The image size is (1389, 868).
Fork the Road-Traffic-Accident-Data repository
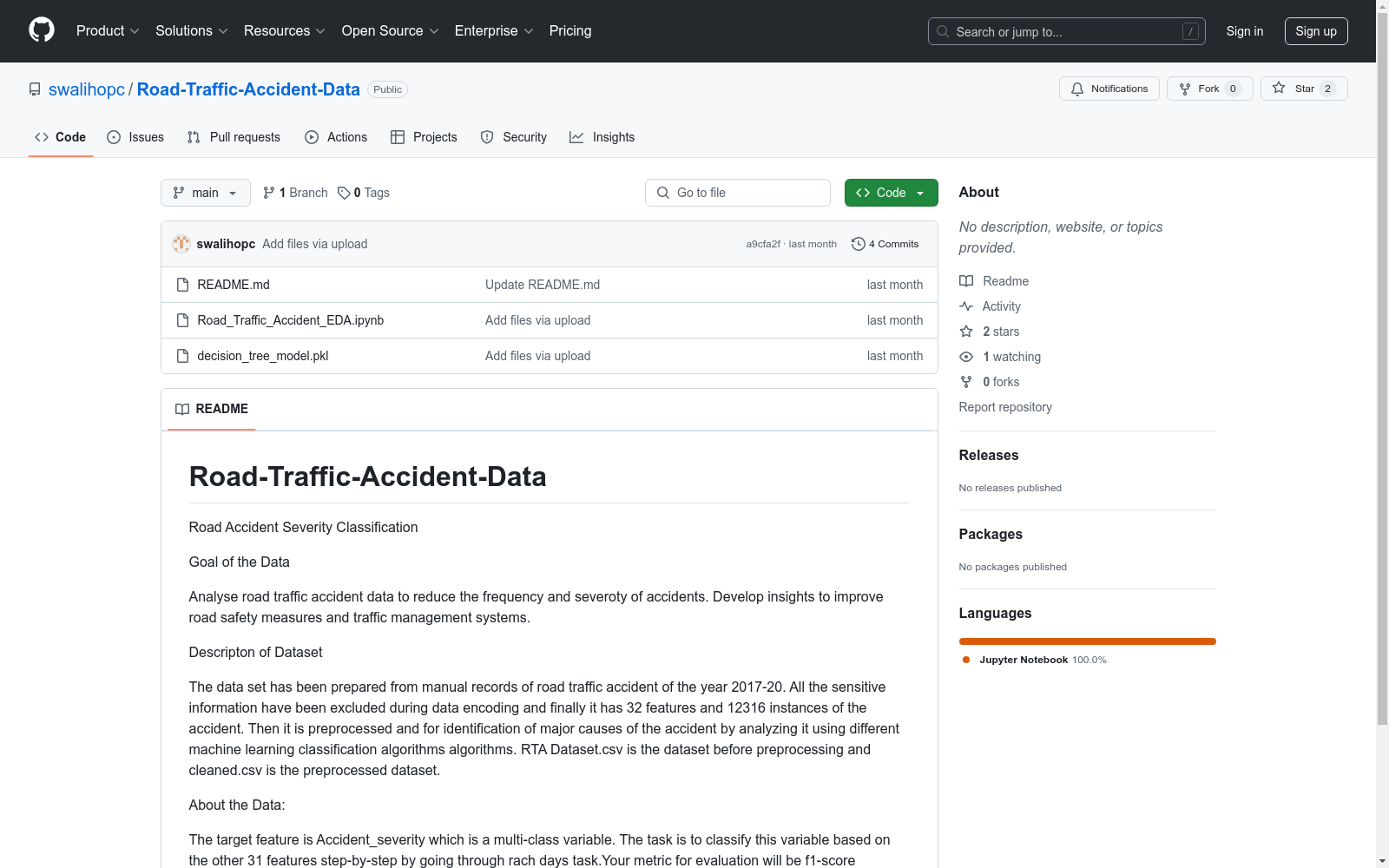1208,89
